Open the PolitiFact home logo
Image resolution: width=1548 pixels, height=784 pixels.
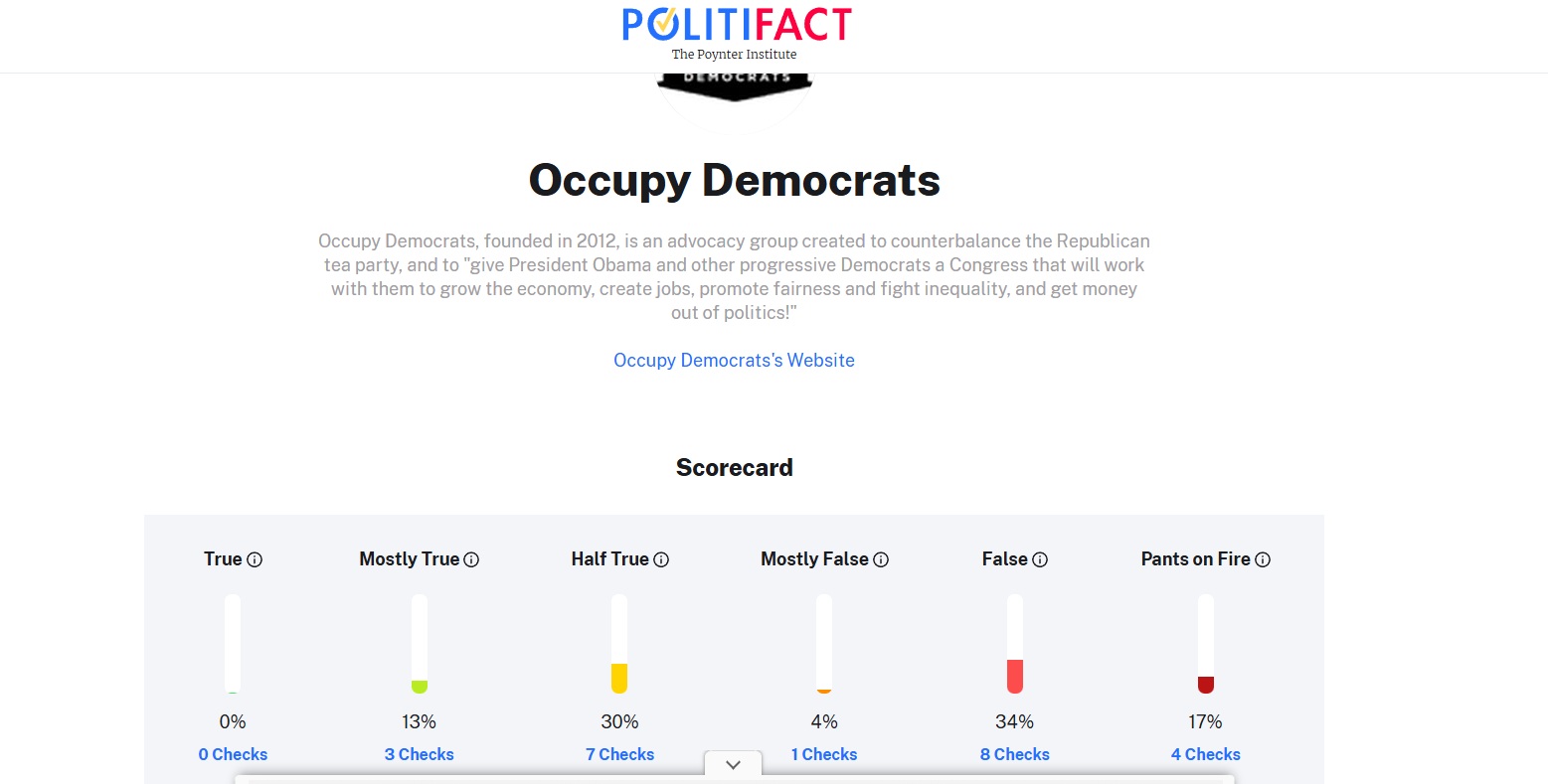[736, 25]
